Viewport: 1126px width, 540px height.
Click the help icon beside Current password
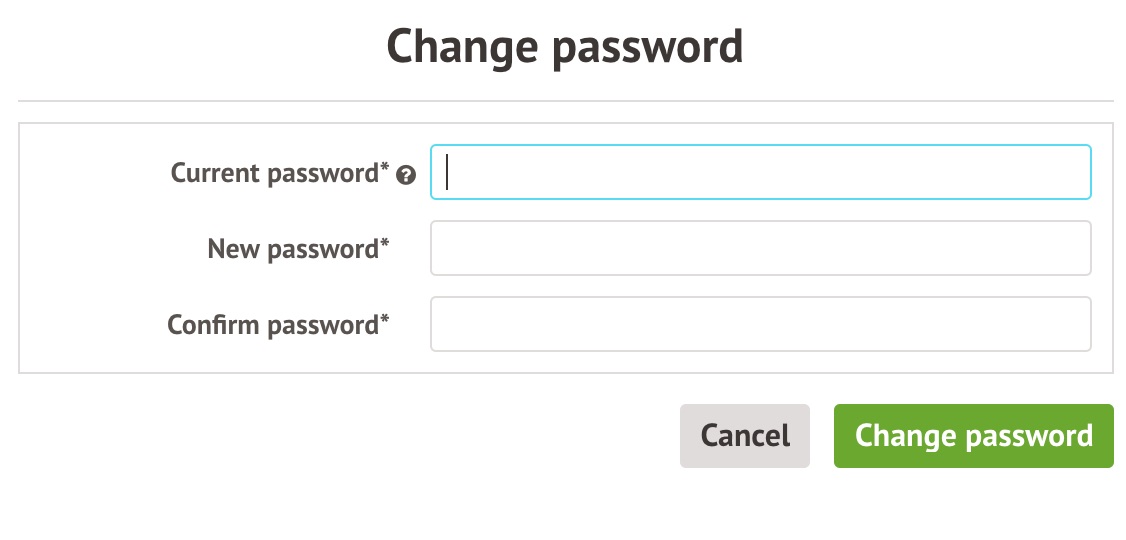click(x=406, y=174)
